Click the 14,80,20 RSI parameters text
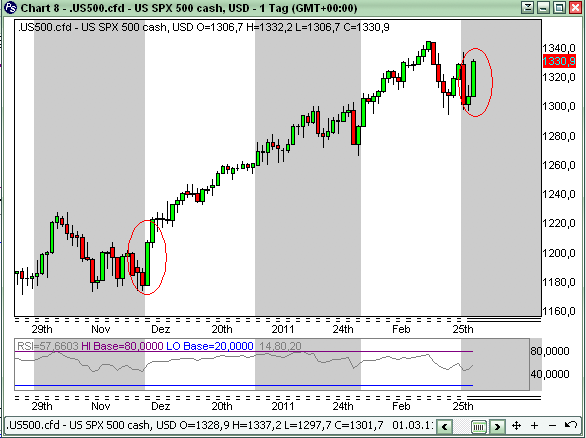 pos(280,346)
